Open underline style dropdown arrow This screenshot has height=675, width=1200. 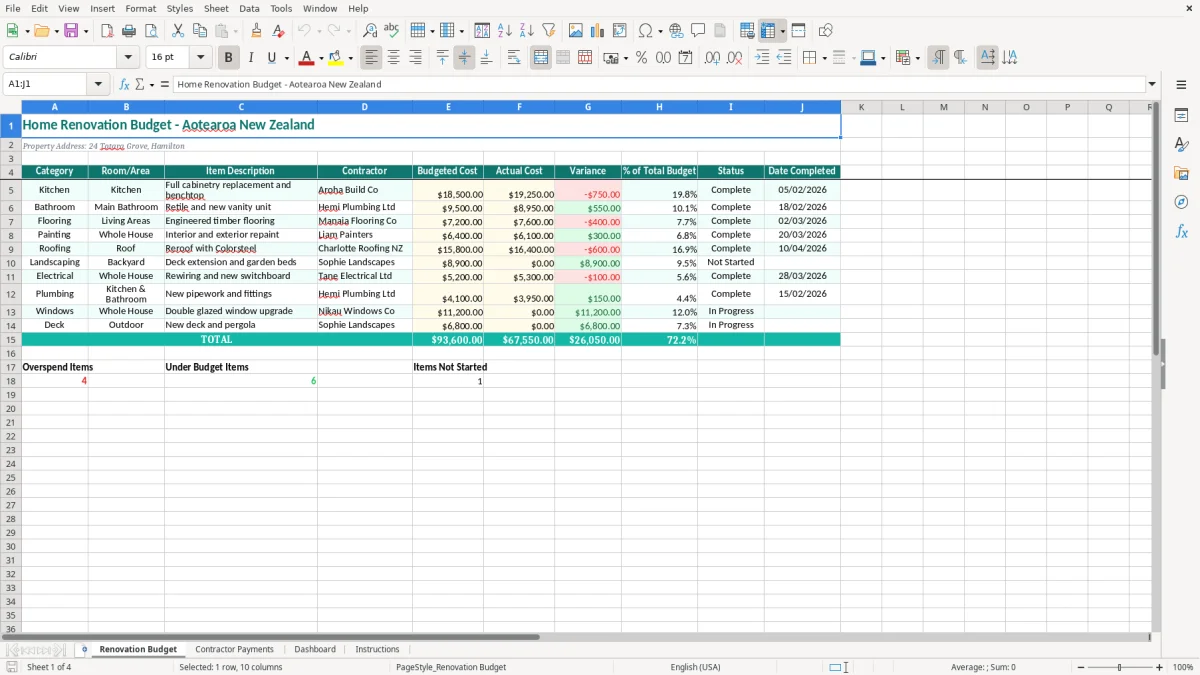(286, 58)
